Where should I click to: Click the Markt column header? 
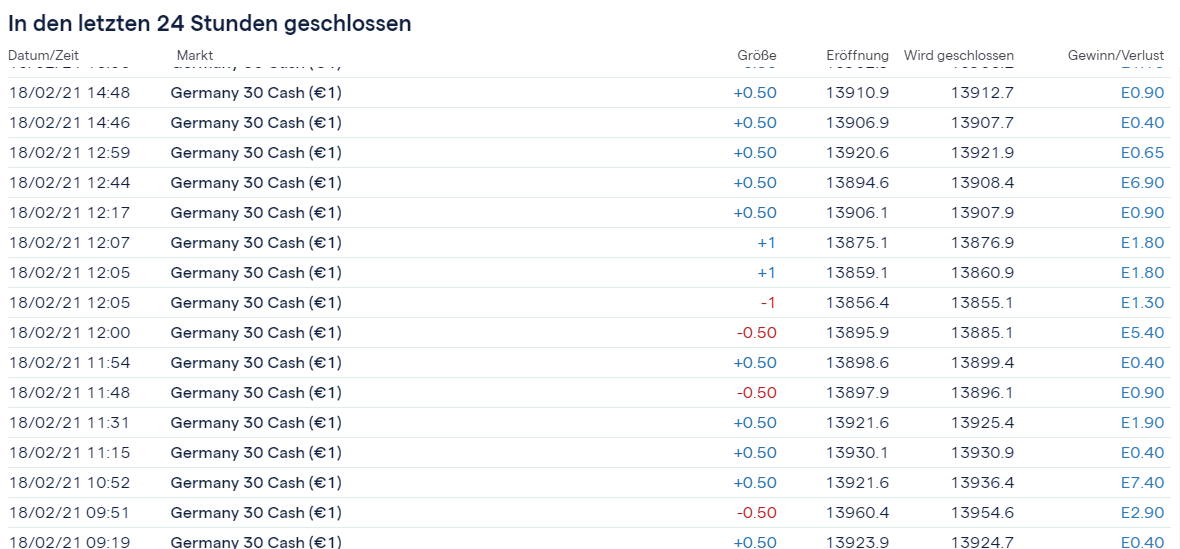(x=195, y=54)
